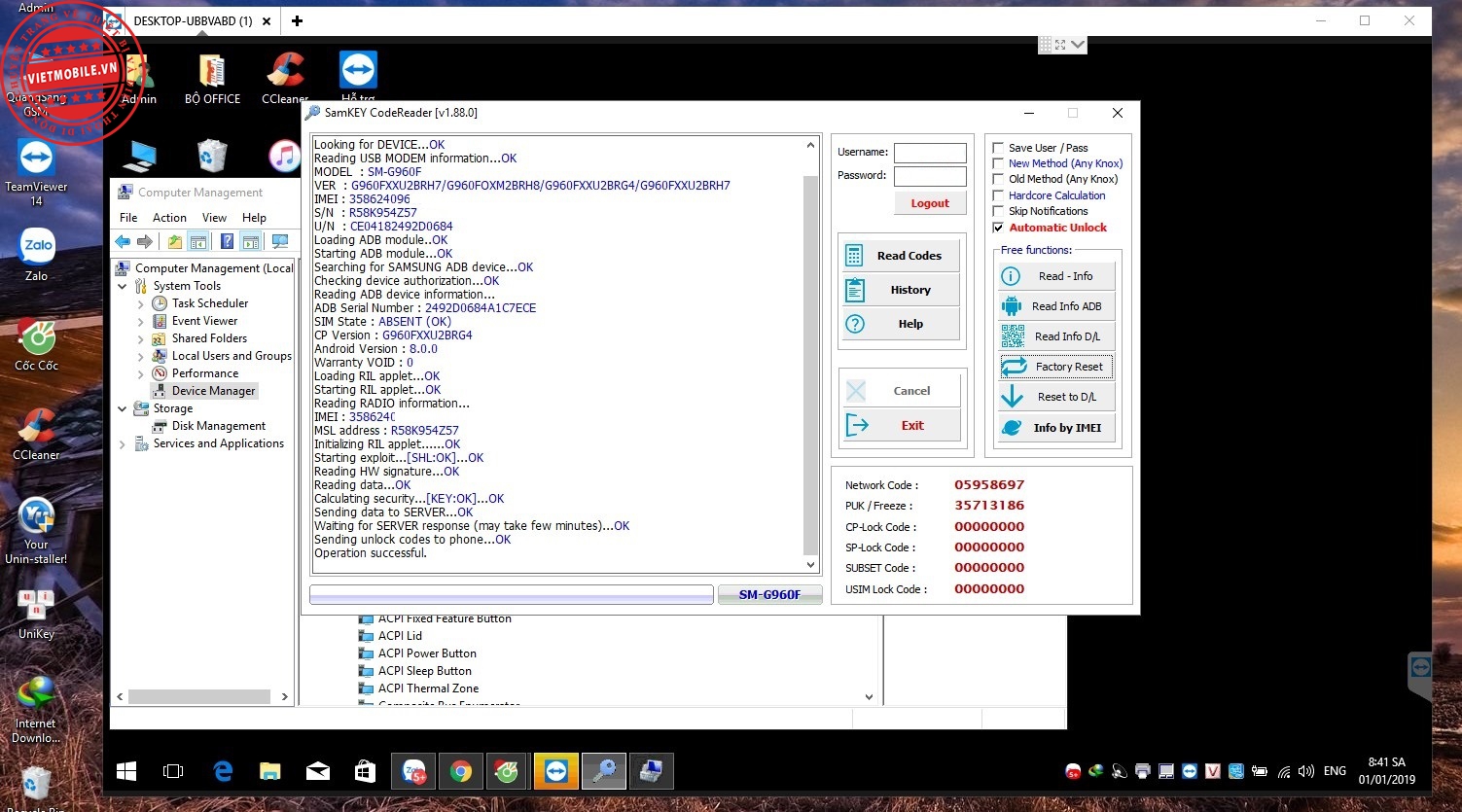The width and height of the screenshot is (1462, 812).
Task: Click the Back arrow in Computer Management toolbar
Action: click(x=123, y=241)
